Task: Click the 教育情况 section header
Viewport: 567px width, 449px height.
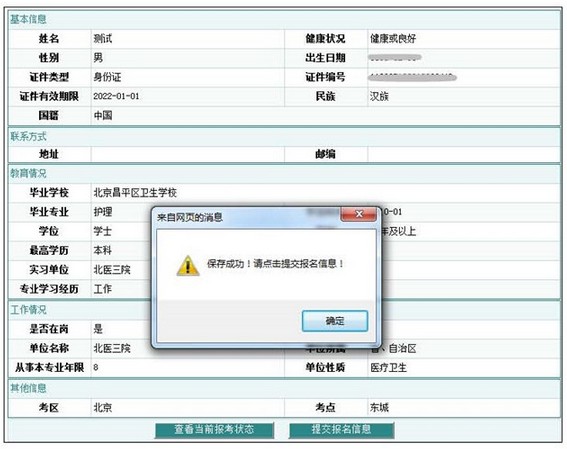Action: pos(28,174)
